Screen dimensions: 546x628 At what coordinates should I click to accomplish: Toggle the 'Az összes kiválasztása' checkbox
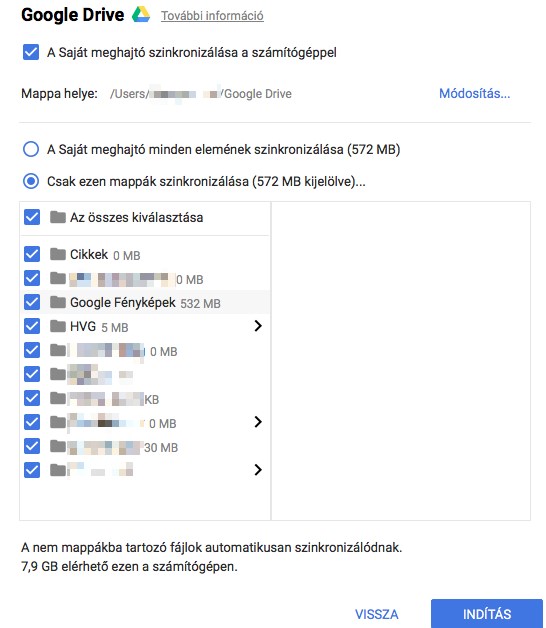click(32, 217)
